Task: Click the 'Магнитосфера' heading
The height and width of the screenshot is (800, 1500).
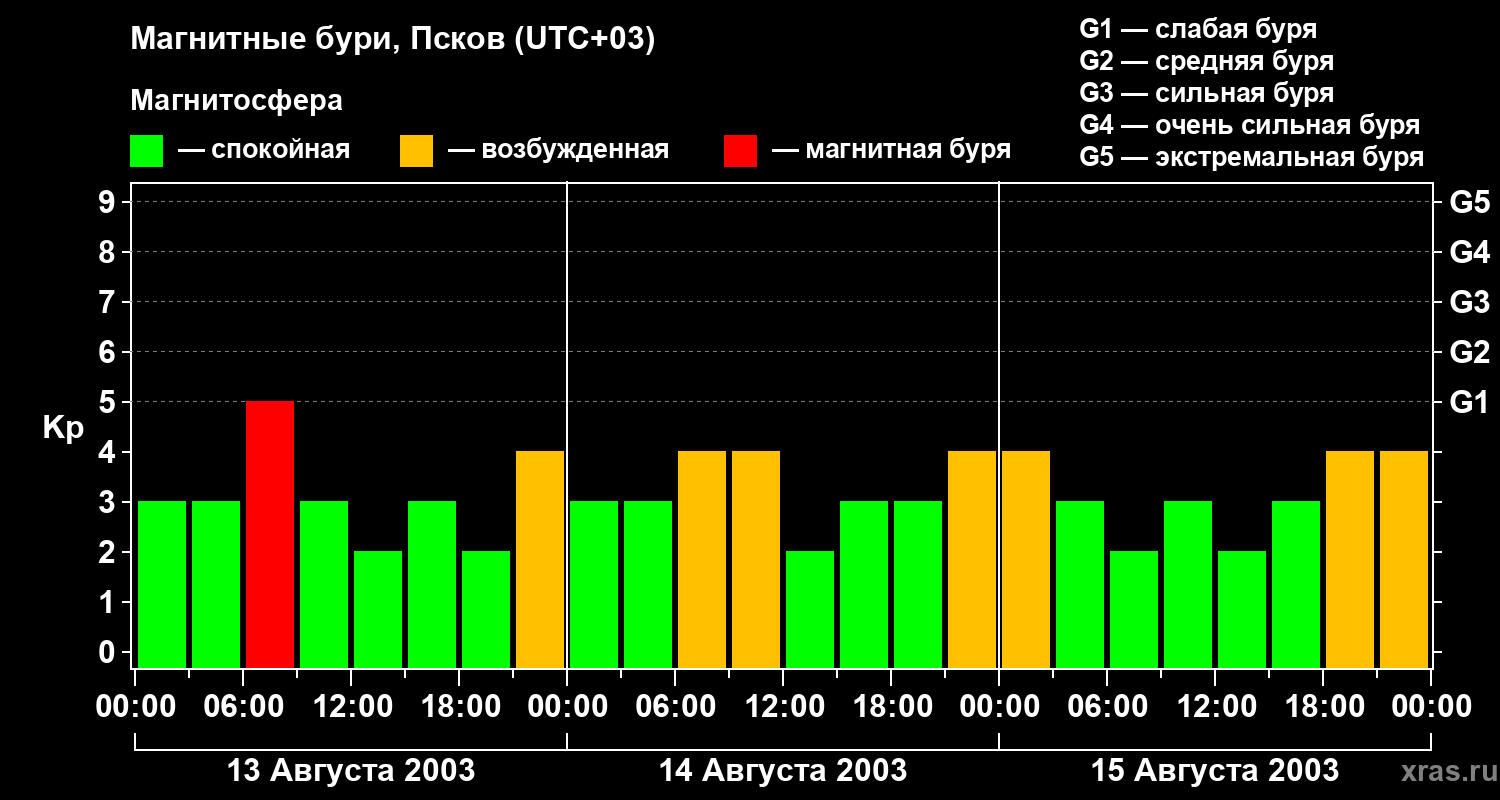Action: (x=236, y=101)
